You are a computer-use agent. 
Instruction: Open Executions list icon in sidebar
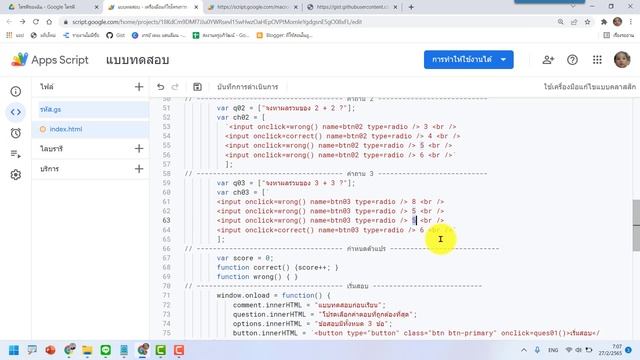[16, 154]
